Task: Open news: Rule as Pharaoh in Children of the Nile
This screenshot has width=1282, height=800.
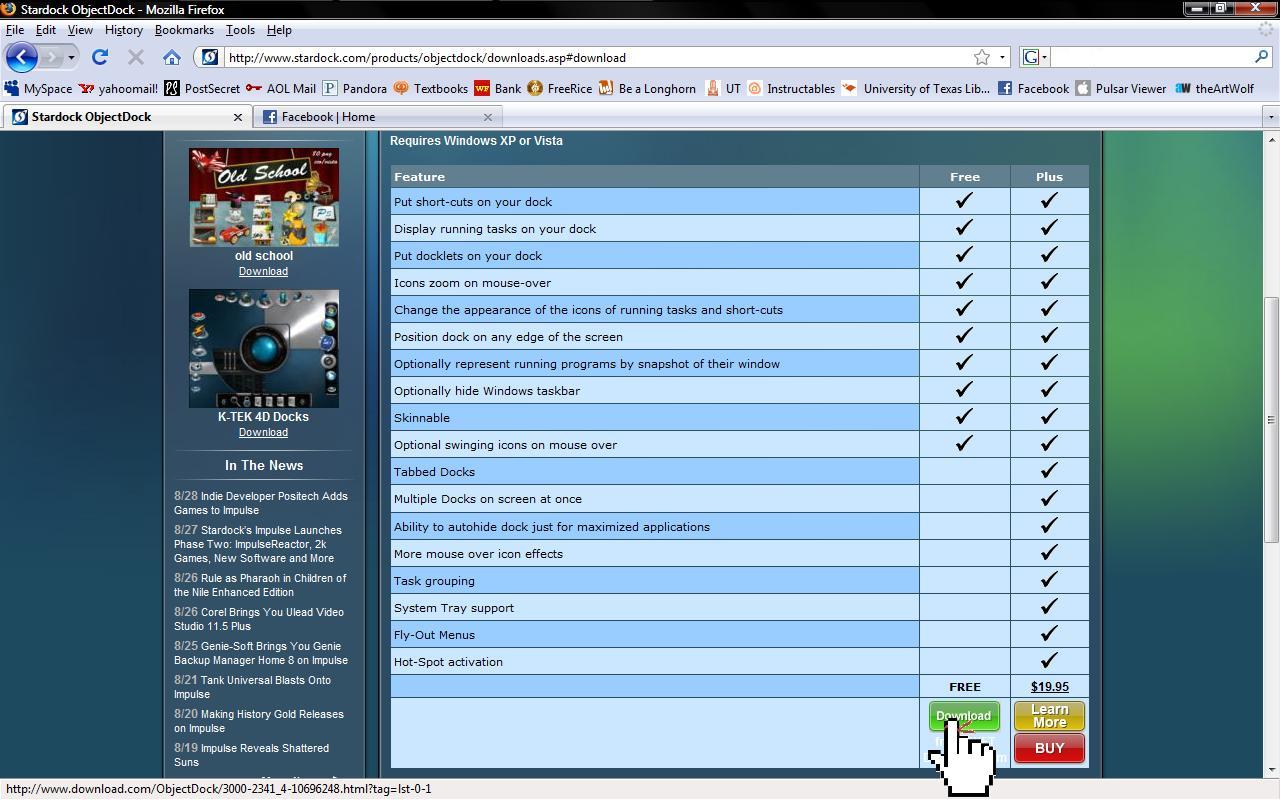Action: point(260,585)
